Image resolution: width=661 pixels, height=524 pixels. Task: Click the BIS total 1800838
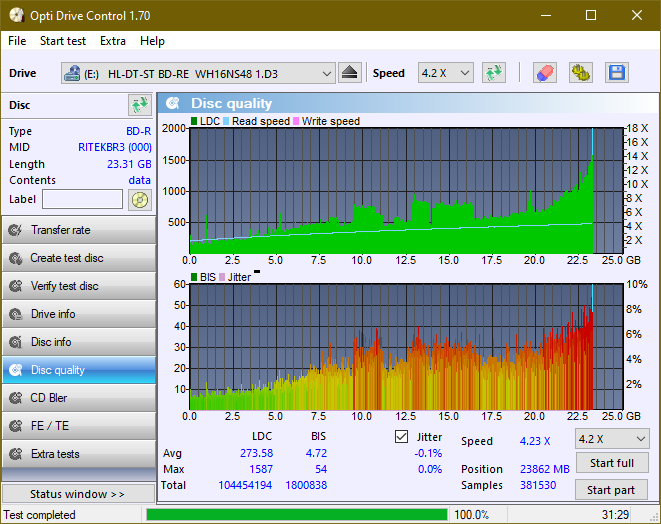tap(306, 485)
